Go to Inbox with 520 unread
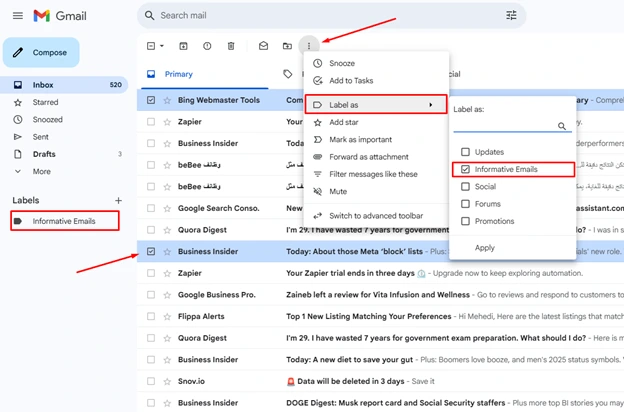624x412 pixels. [x=64, y=85]
